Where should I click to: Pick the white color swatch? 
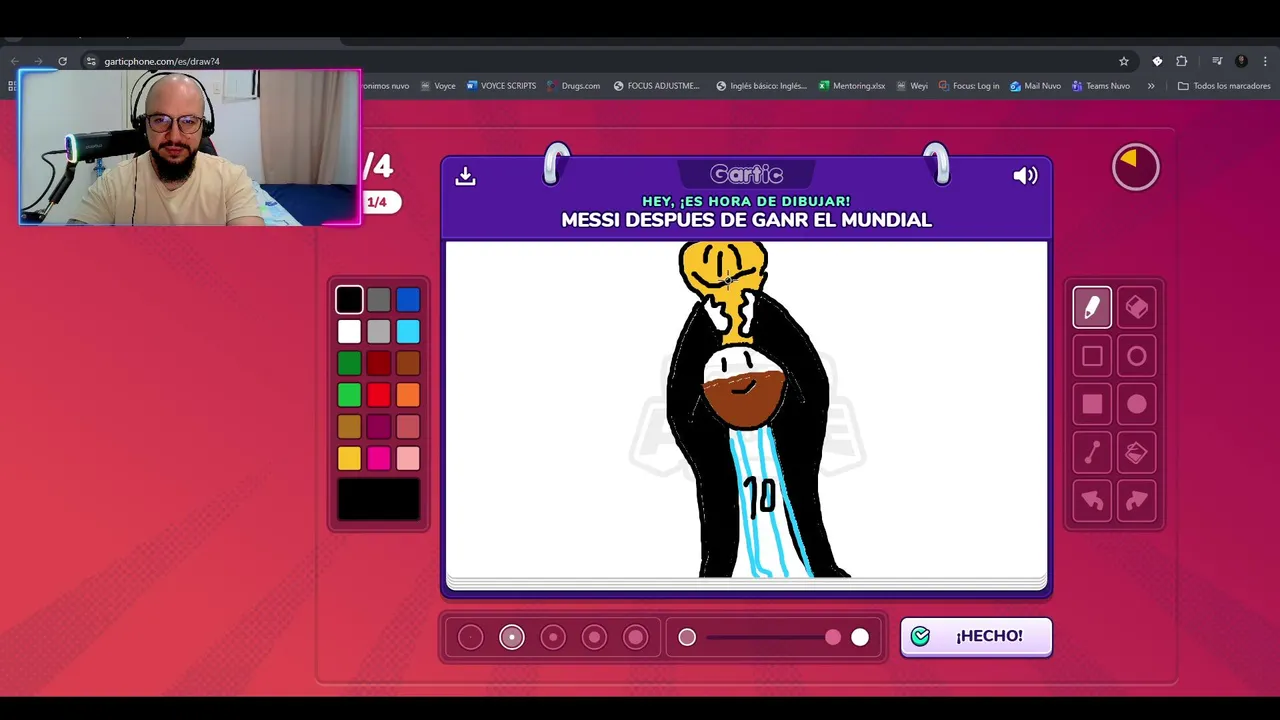click(x=349, y=331)
